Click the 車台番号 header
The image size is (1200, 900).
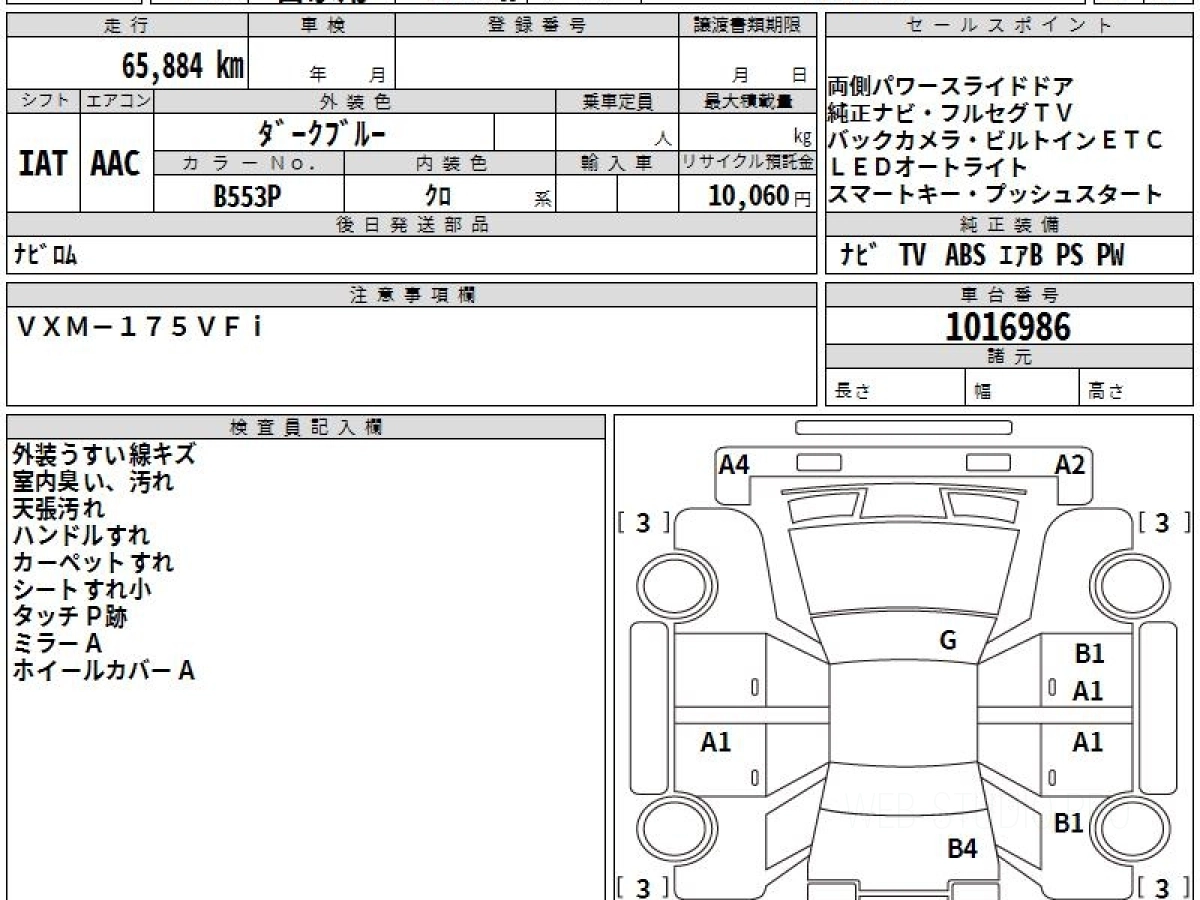click(1009, 295)
